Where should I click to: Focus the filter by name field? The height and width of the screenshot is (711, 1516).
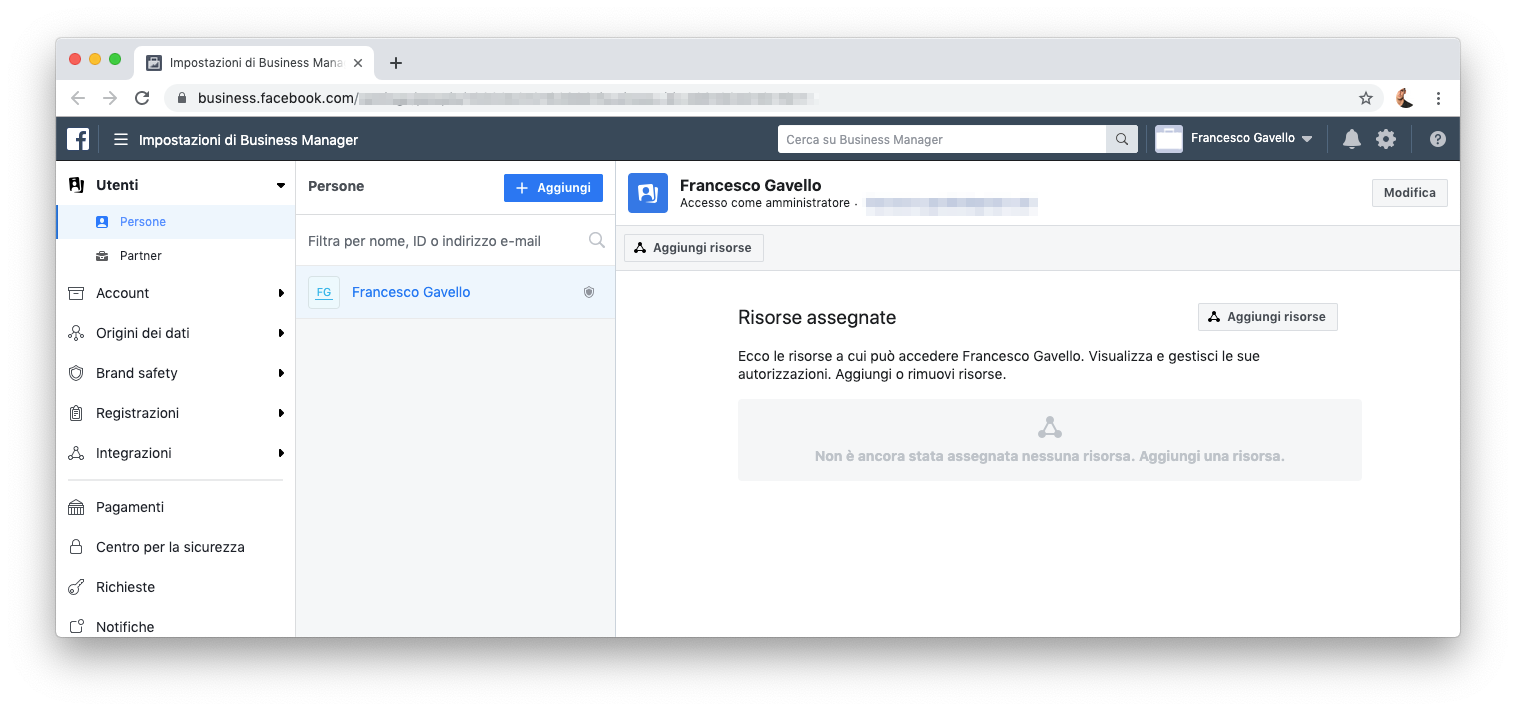point(445,241)
